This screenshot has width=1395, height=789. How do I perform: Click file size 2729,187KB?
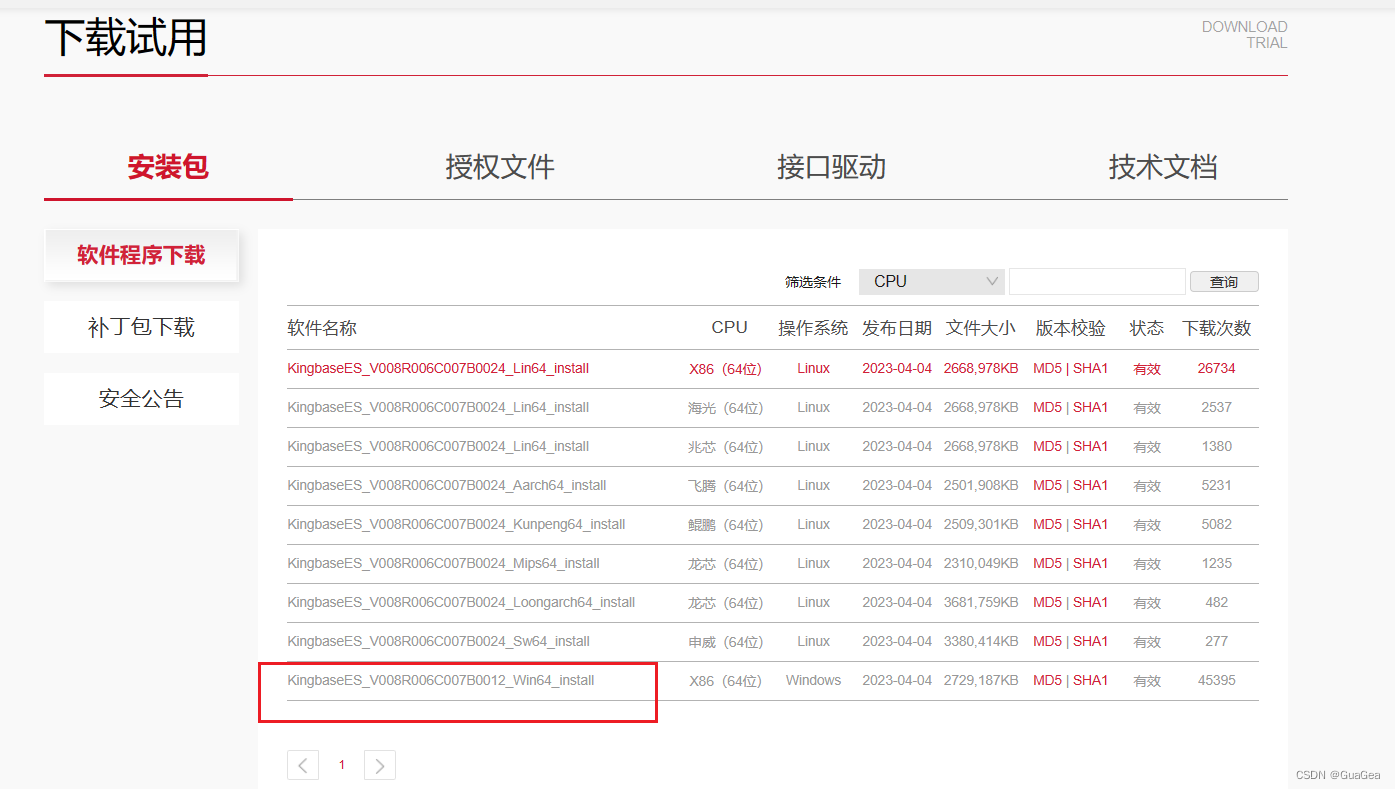(x=981, y=680)
